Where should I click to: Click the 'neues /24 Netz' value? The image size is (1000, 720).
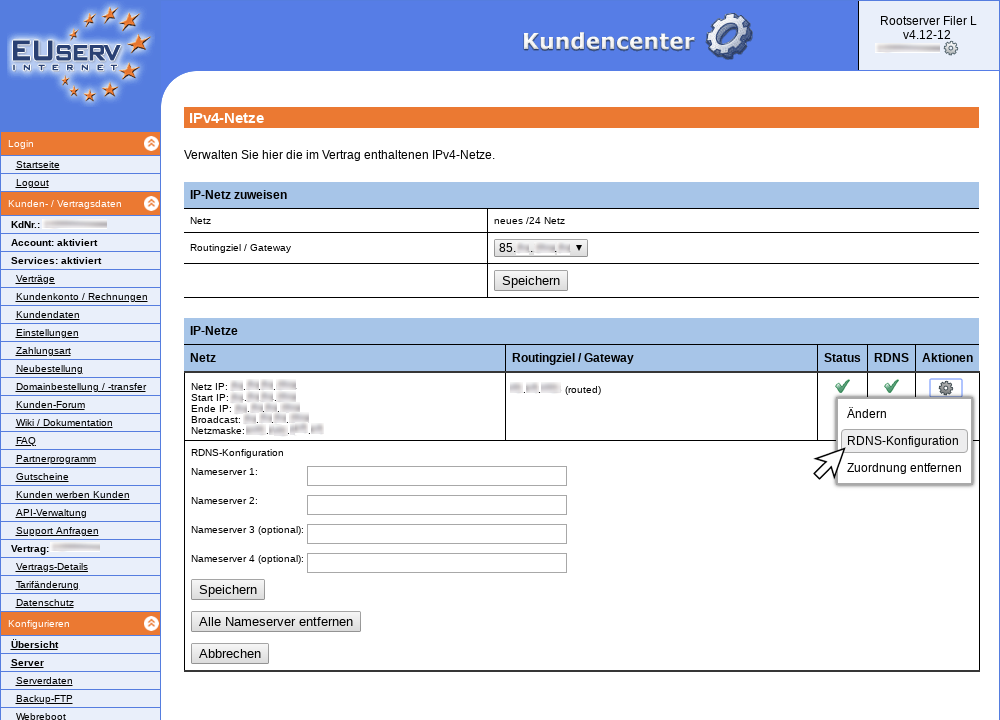coord(529,221)
